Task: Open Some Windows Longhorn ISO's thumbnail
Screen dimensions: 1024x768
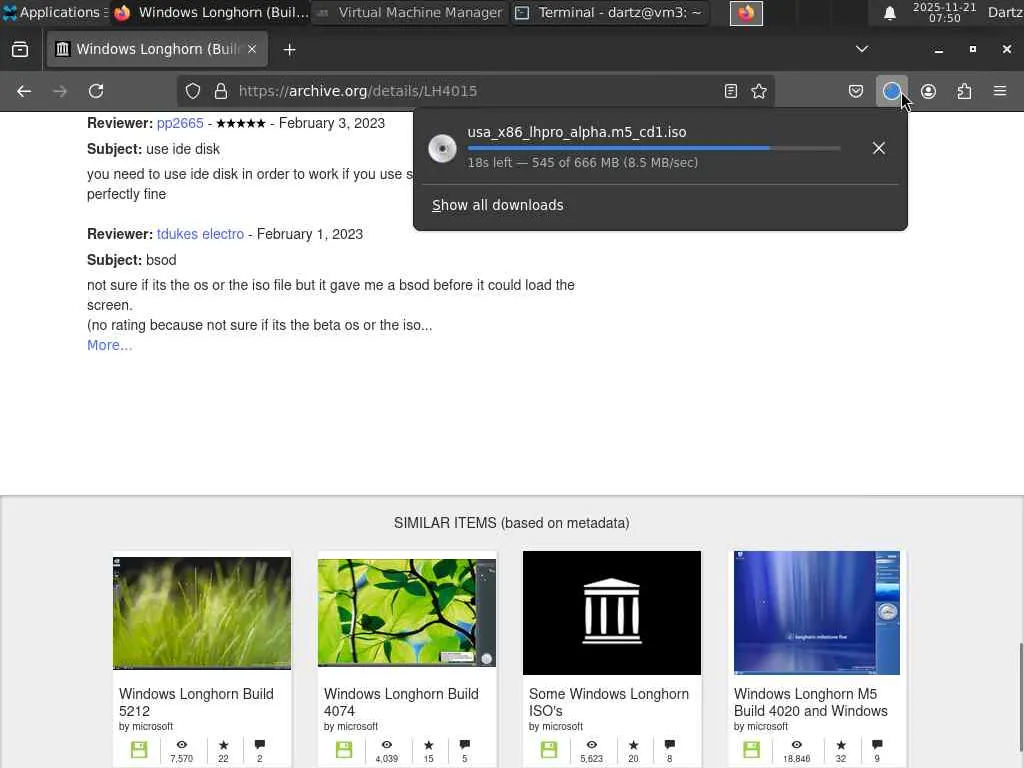Action: click(x=612, y=613)
